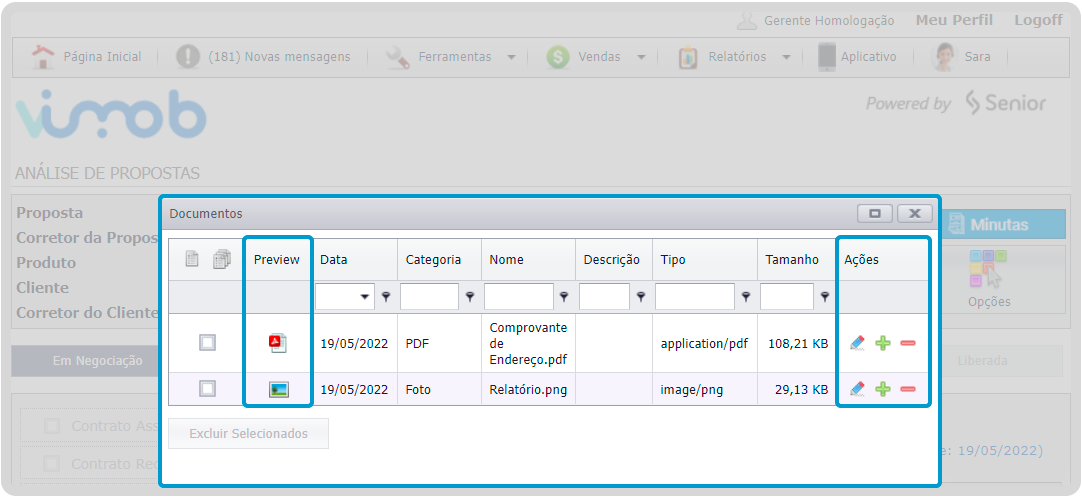
Task: Open filter options for Nome column
Action: click(x=564, y=297)
